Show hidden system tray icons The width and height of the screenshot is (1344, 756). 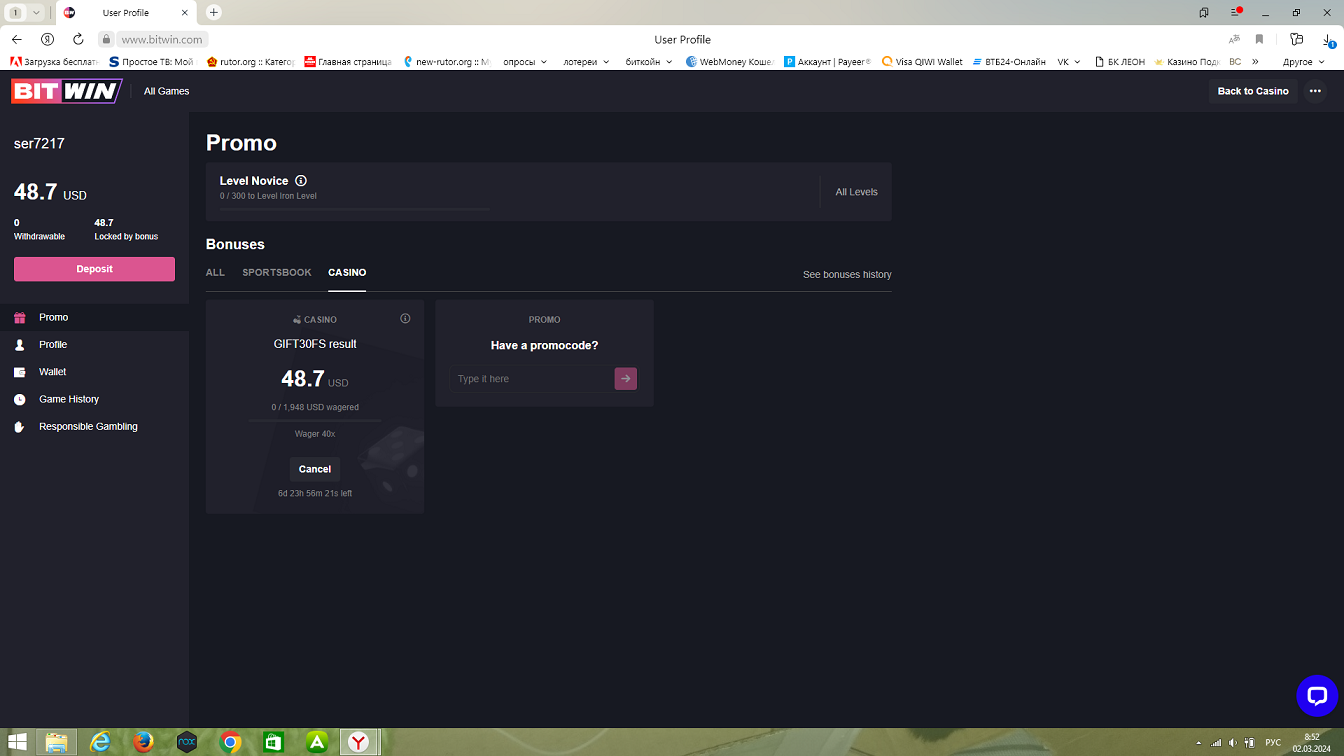tap(1199, 743)
